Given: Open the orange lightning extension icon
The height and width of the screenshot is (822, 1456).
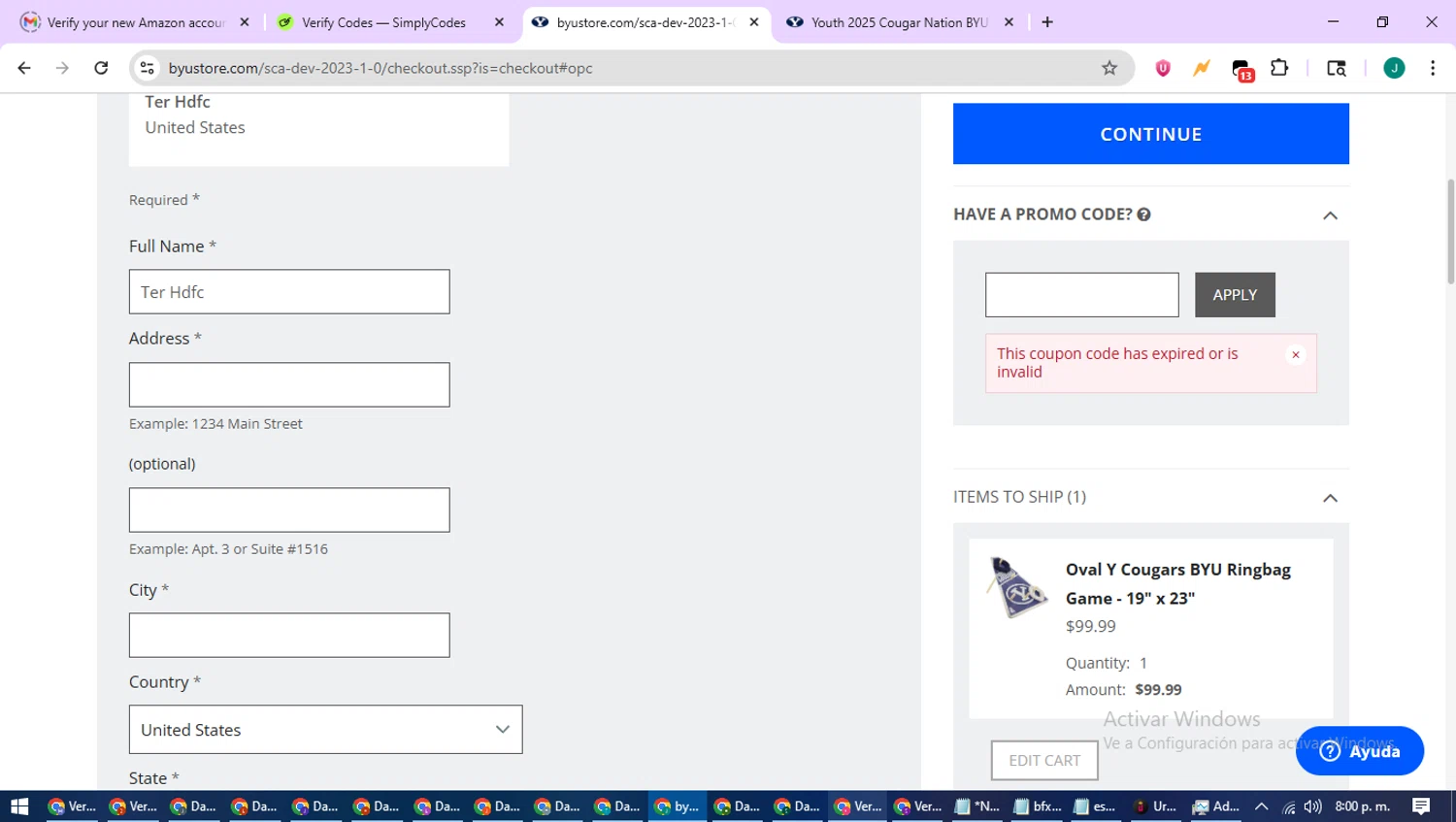Looking at the screenshot, I should pos(1202,68).
